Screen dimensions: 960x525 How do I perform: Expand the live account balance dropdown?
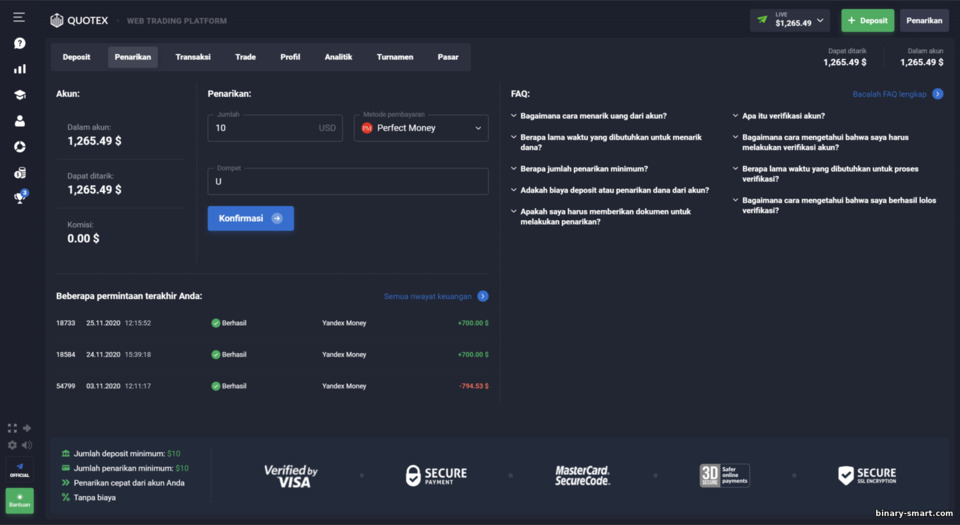790,20
